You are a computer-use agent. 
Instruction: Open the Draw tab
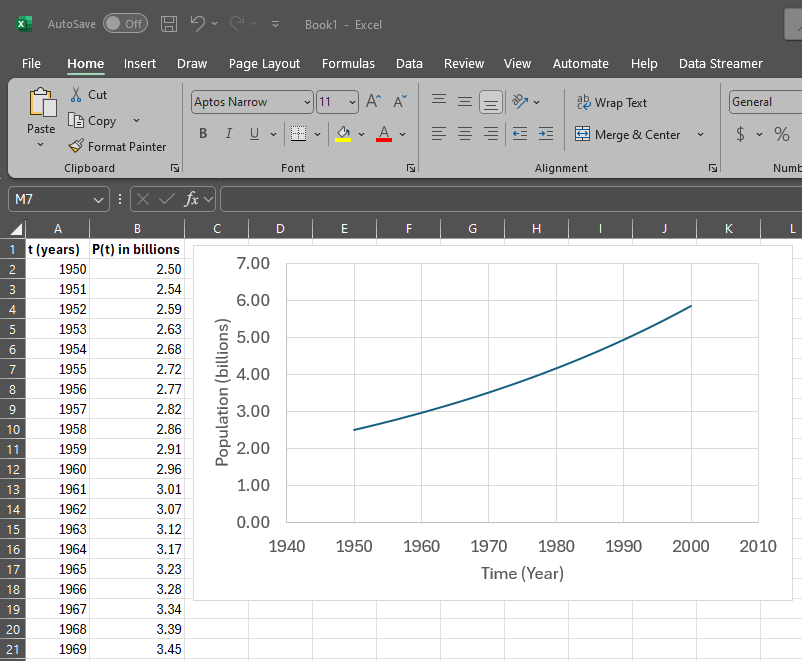(192, 63)
